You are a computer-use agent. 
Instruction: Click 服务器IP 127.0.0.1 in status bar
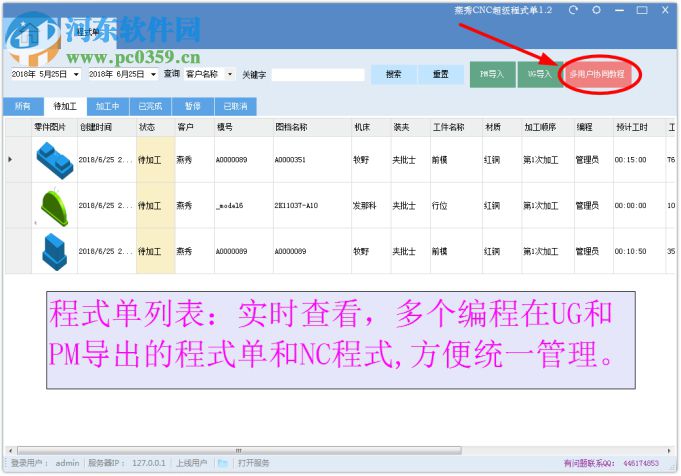click(127, 463)
